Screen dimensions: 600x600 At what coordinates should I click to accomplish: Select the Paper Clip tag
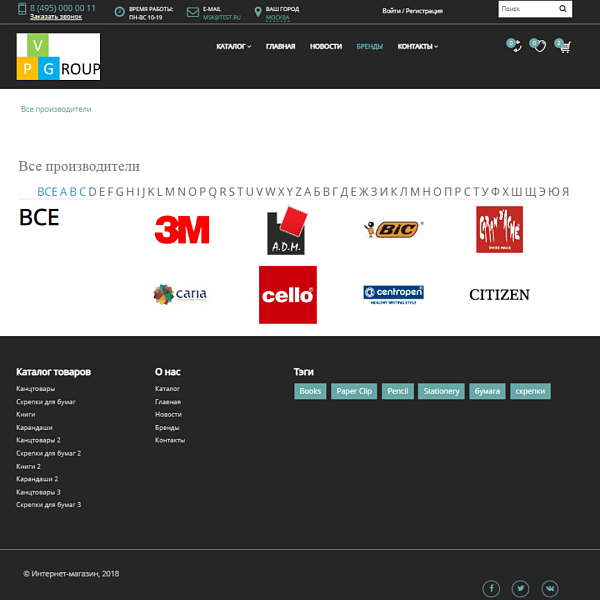coord(354,391)
